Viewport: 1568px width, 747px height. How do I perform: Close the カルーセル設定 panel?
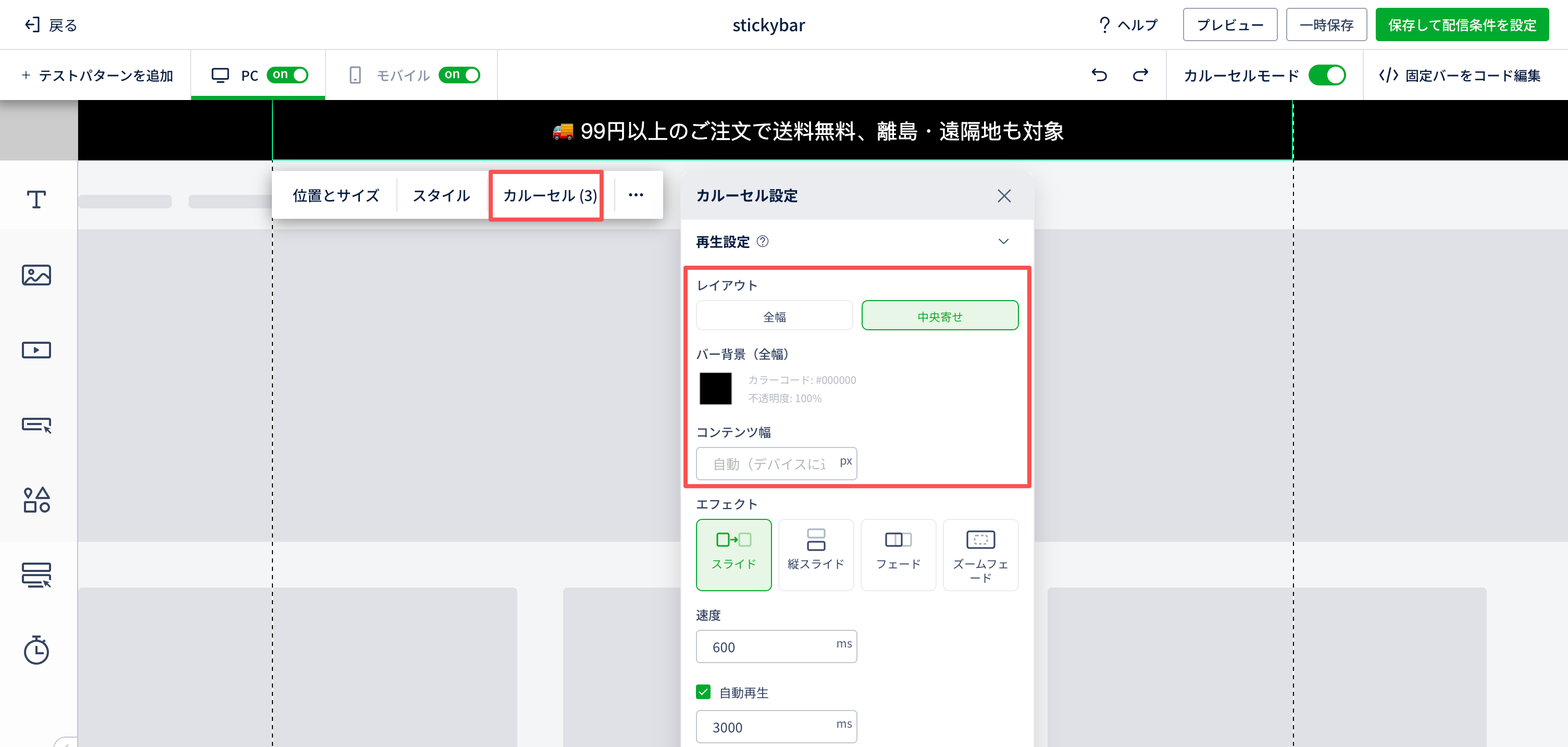(1004, 195)
